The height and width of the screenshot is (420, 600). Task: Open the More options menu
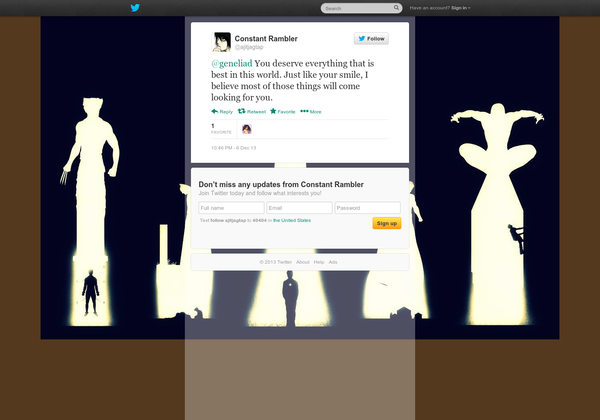coord(311,112)
